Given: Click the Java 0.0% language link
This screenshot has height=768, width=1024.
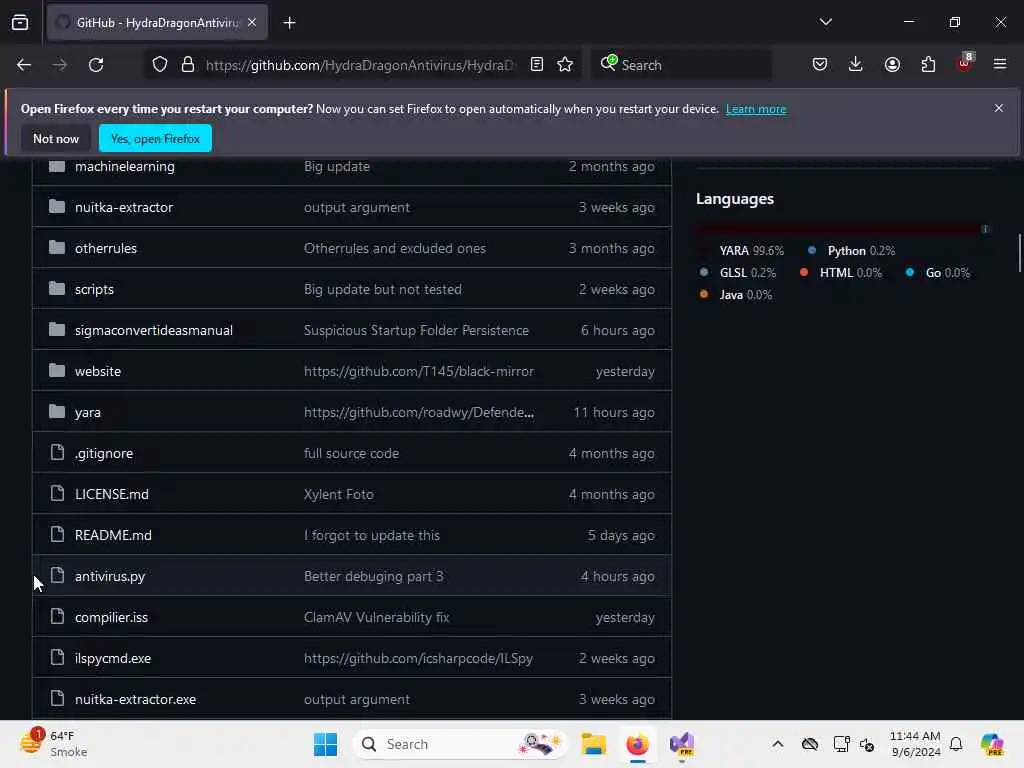Looking at the screenshot, I should tap(736, 295).
